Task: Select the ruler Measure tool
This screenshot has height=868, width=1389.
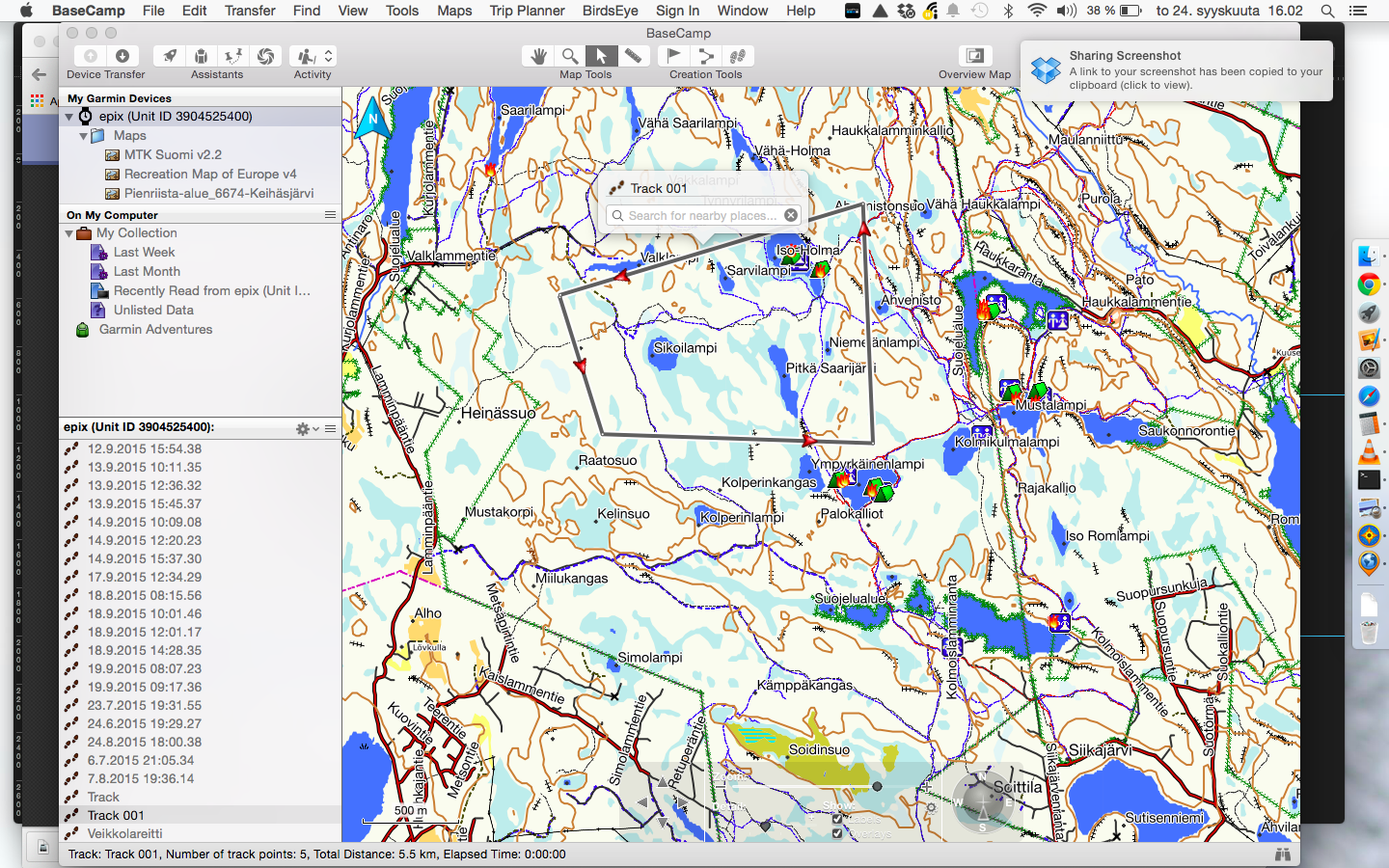Action: tap(633, 56)
